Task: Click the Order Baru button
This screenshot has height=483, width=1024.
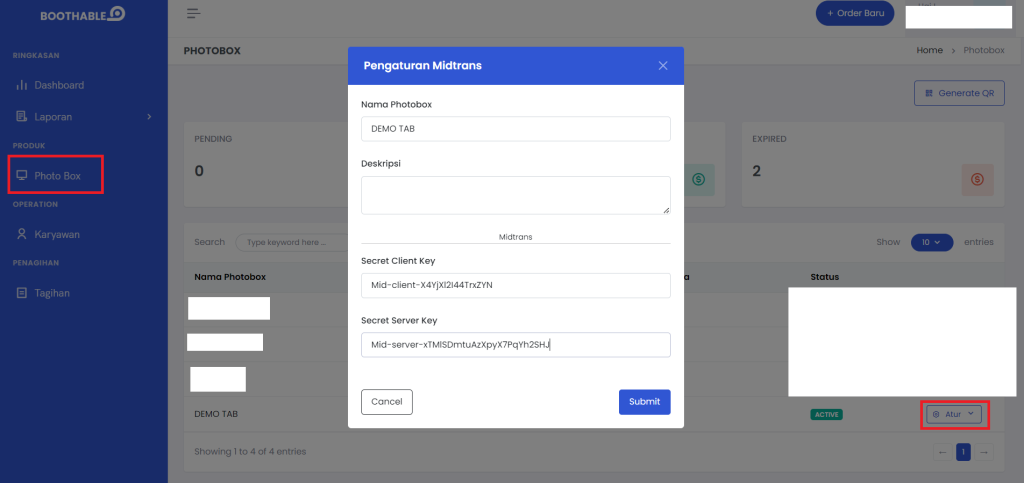Action: (855, 13)
